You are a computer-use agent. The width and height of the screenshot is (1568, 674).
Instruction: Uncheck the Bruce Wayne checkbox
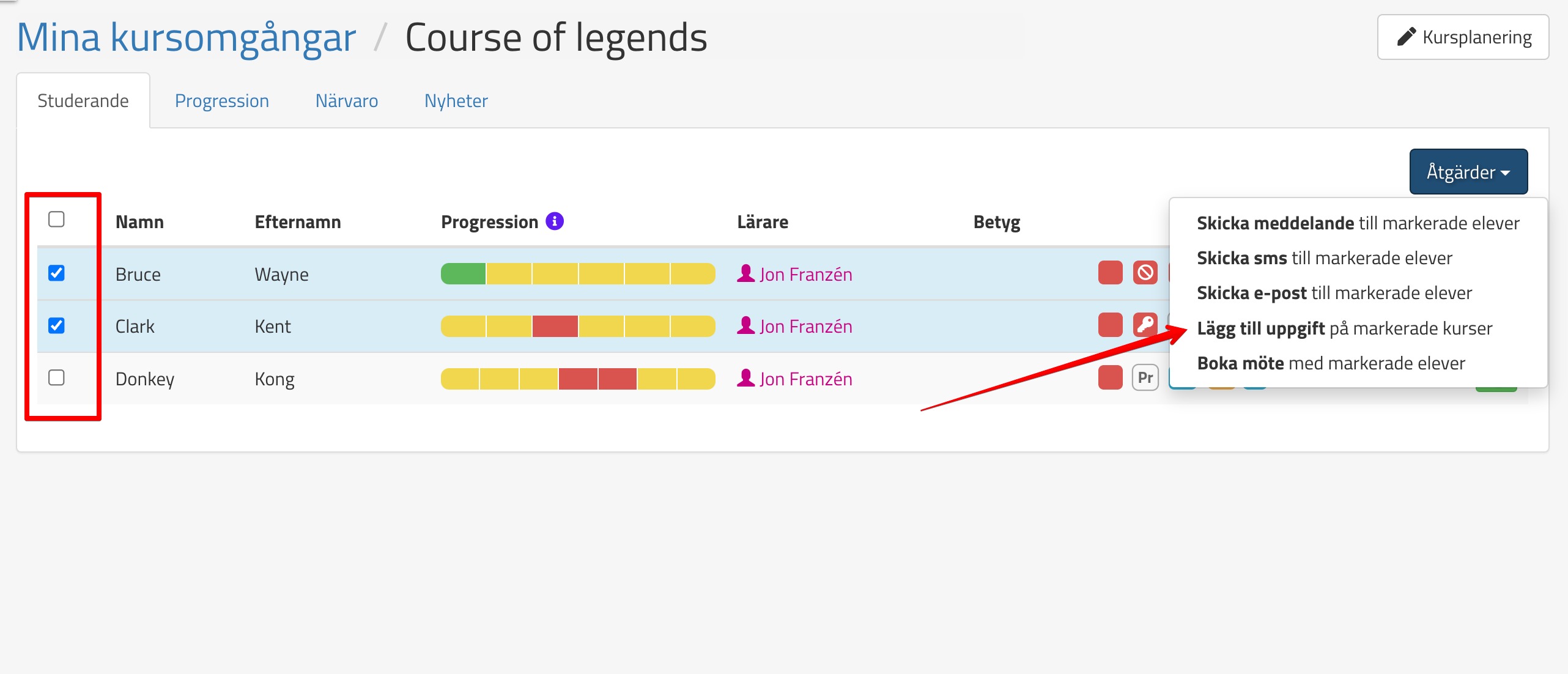click(x=56, y=273)
